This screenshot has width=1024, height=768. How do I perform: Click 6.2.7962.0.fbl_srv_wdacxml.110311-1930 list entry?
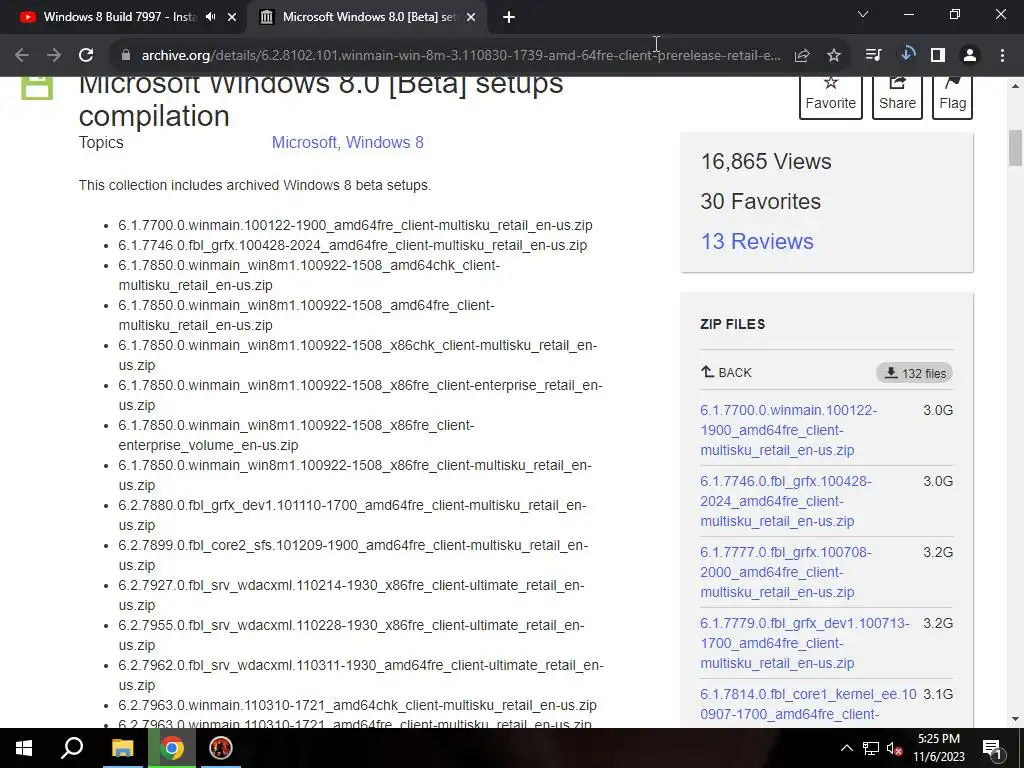click(x=360, y=675)
